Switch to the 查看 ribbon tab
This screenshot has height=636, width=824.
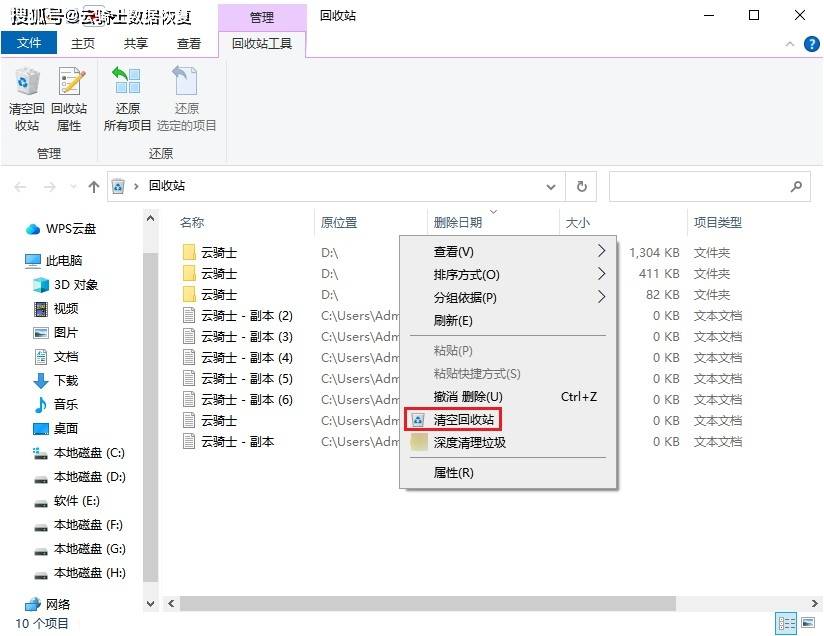tap(189, 43)
